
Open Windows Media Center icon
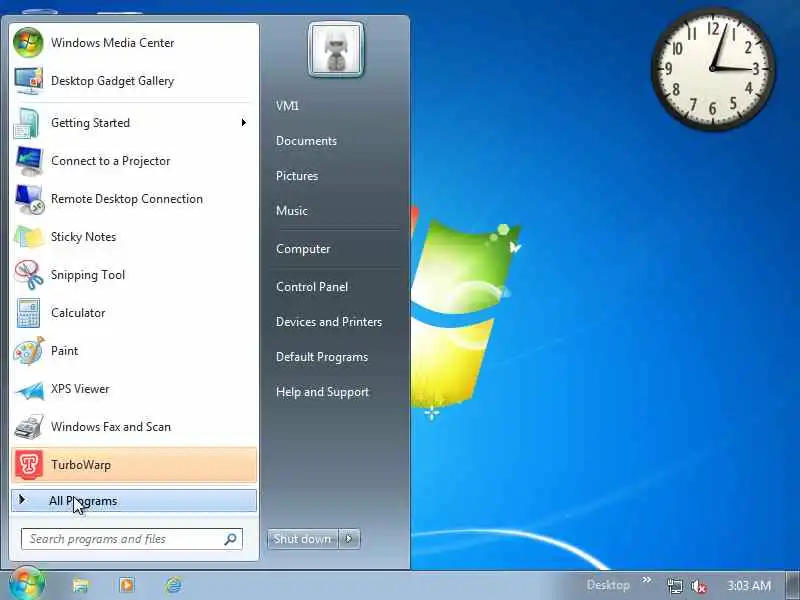[x=28, y=43]
